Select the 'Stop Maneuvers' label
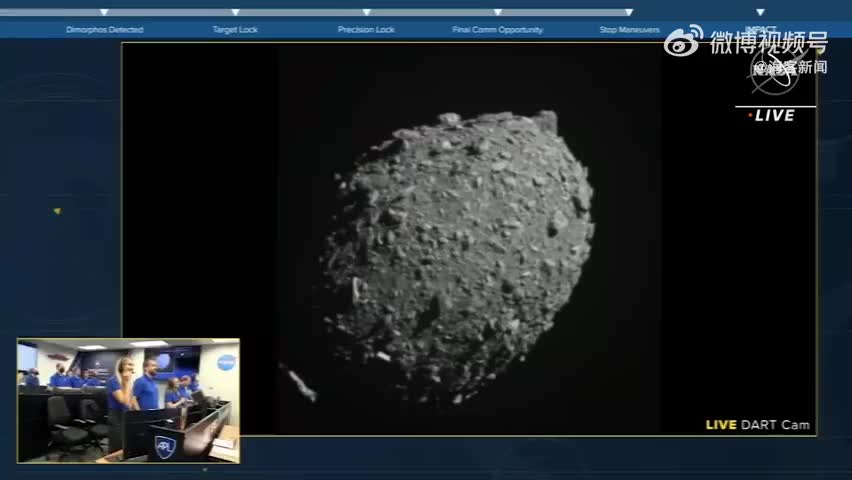Screen dimensions: 852x480 (630, 30)
